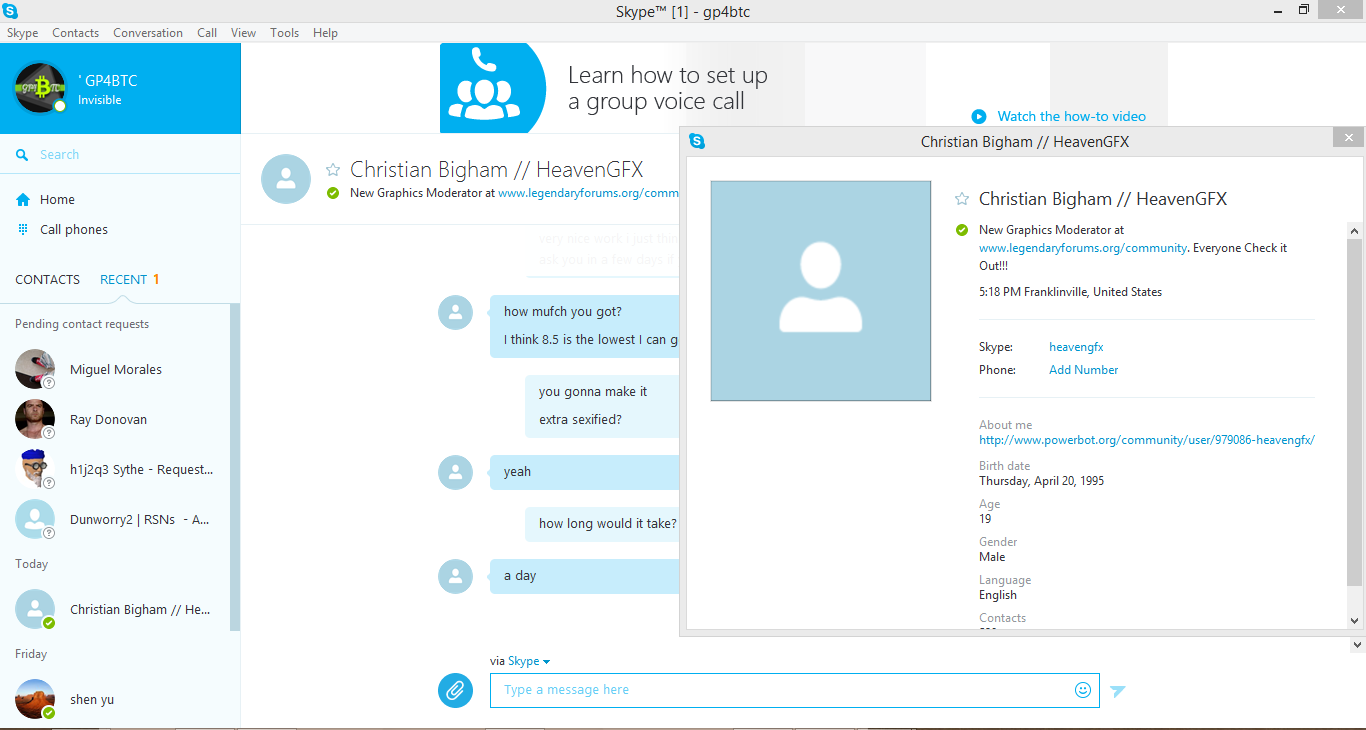Open Call phones dial pad
Image resolution: width=1366 pixels, height=730 pixels.
(x=73, y=229)
